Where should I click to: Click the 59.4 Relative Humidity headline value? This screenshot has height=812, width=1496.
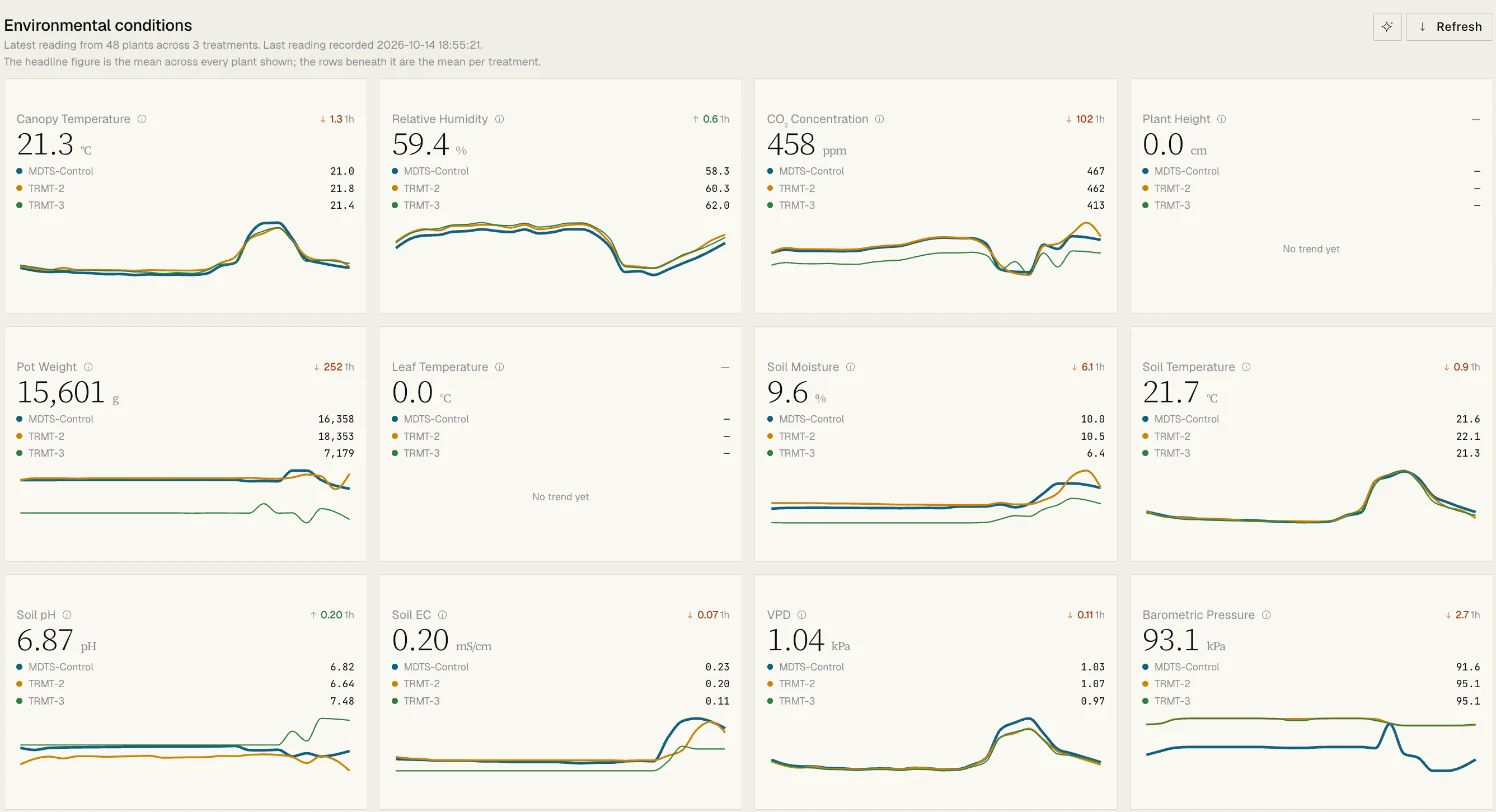click(420, 145)
